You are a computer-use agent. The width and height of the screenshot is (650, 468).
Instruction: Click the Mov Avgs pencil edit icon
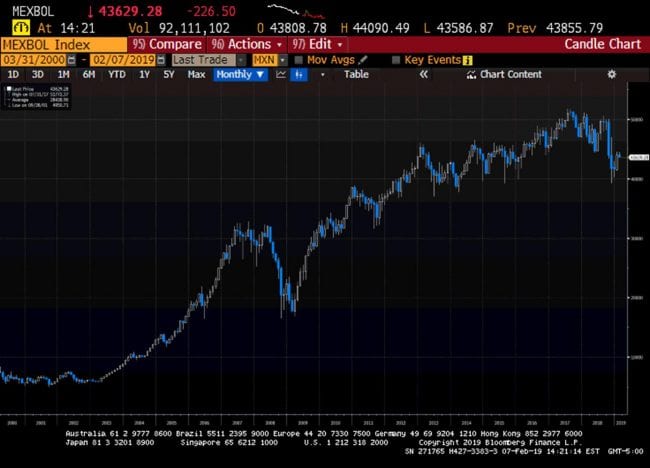362,60
